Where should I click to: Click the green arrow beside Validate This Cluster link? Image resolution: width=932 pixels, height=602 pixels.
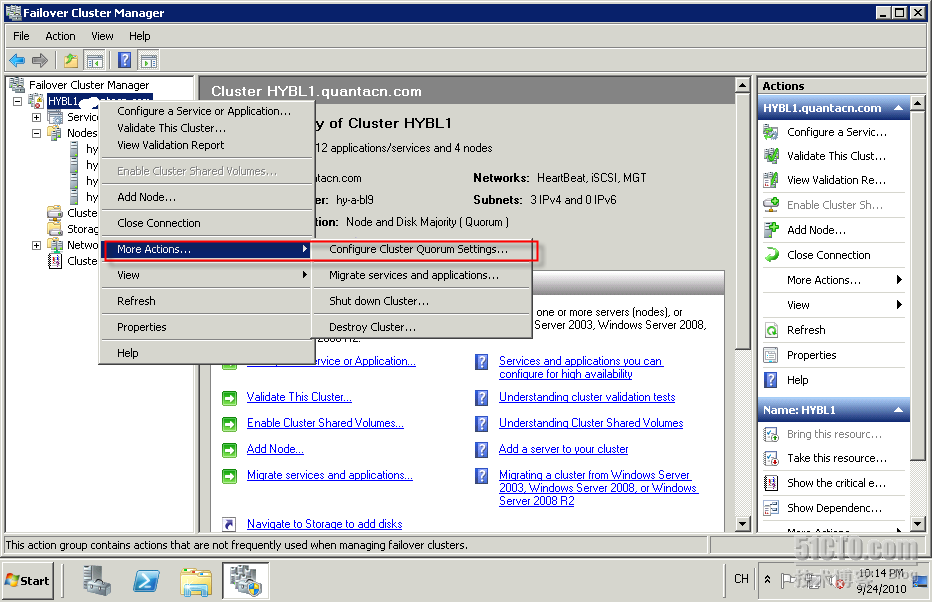pos(229,398)
